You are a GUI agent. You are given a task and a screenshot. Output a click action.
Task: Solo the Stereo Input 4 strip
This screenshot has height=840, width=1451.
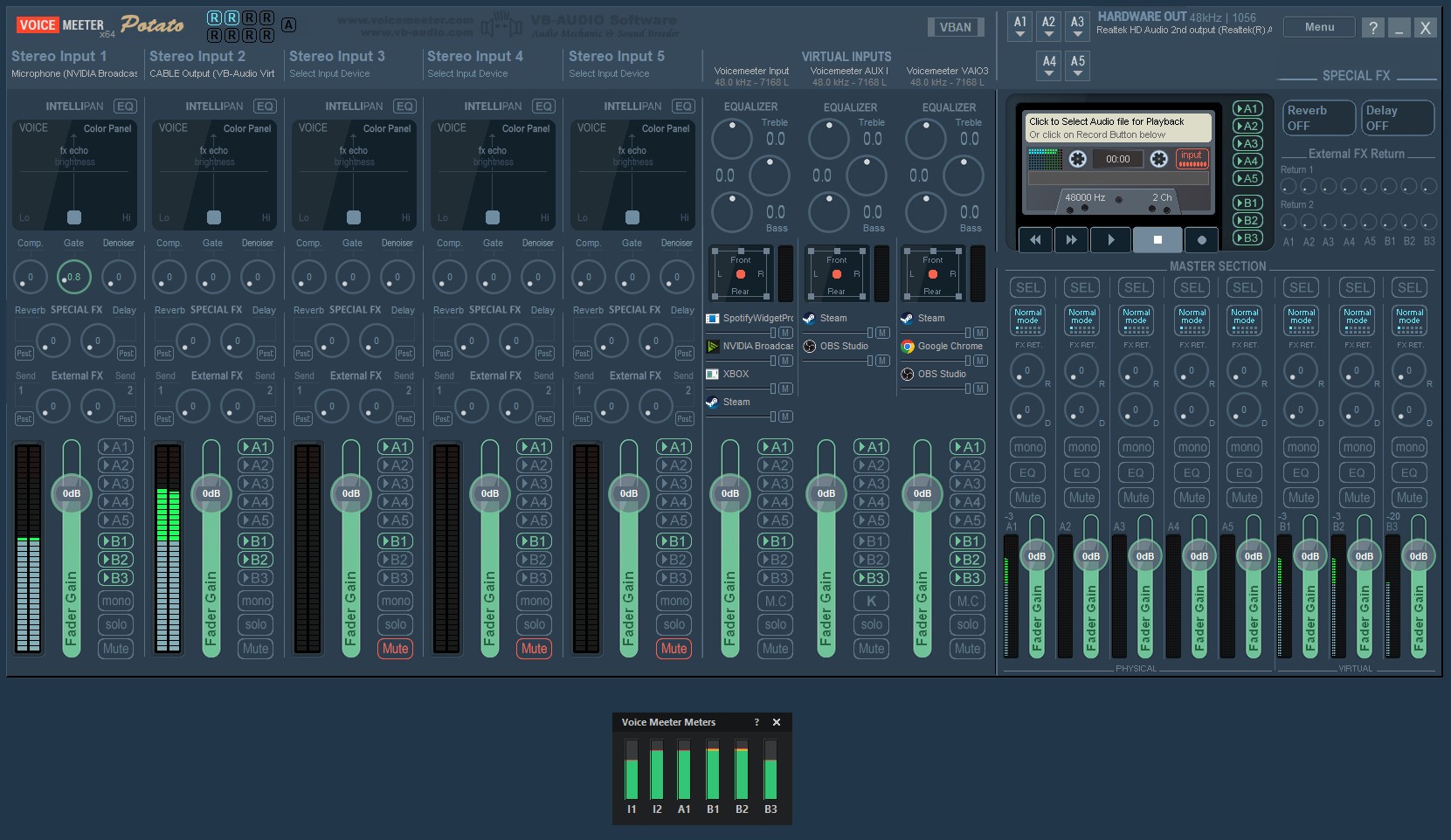pyautogui.click(x=535, y=624)
